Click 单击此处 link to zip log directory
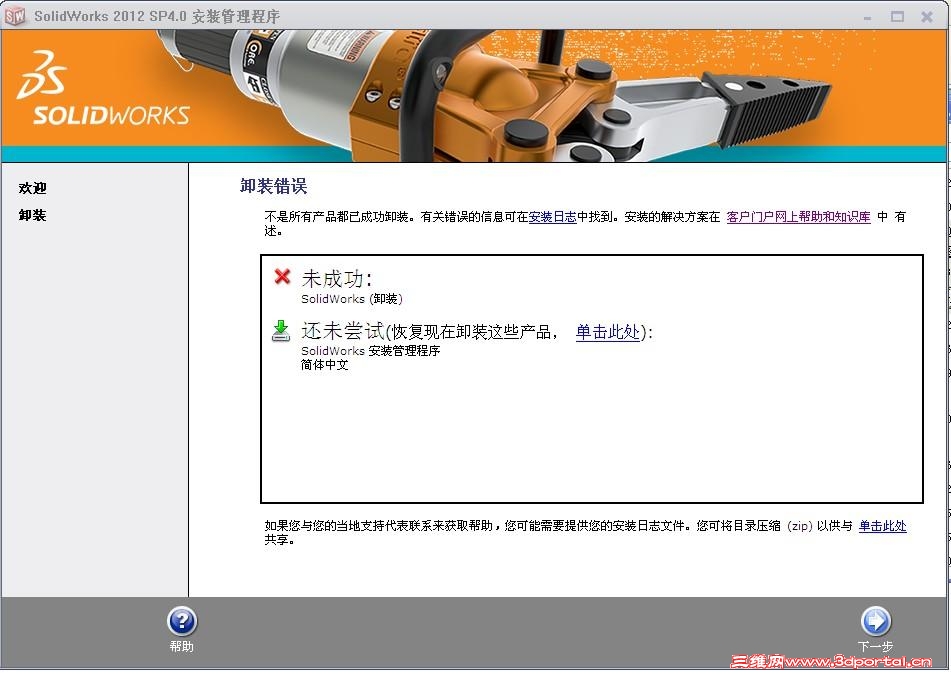 (x=882, y=526)
